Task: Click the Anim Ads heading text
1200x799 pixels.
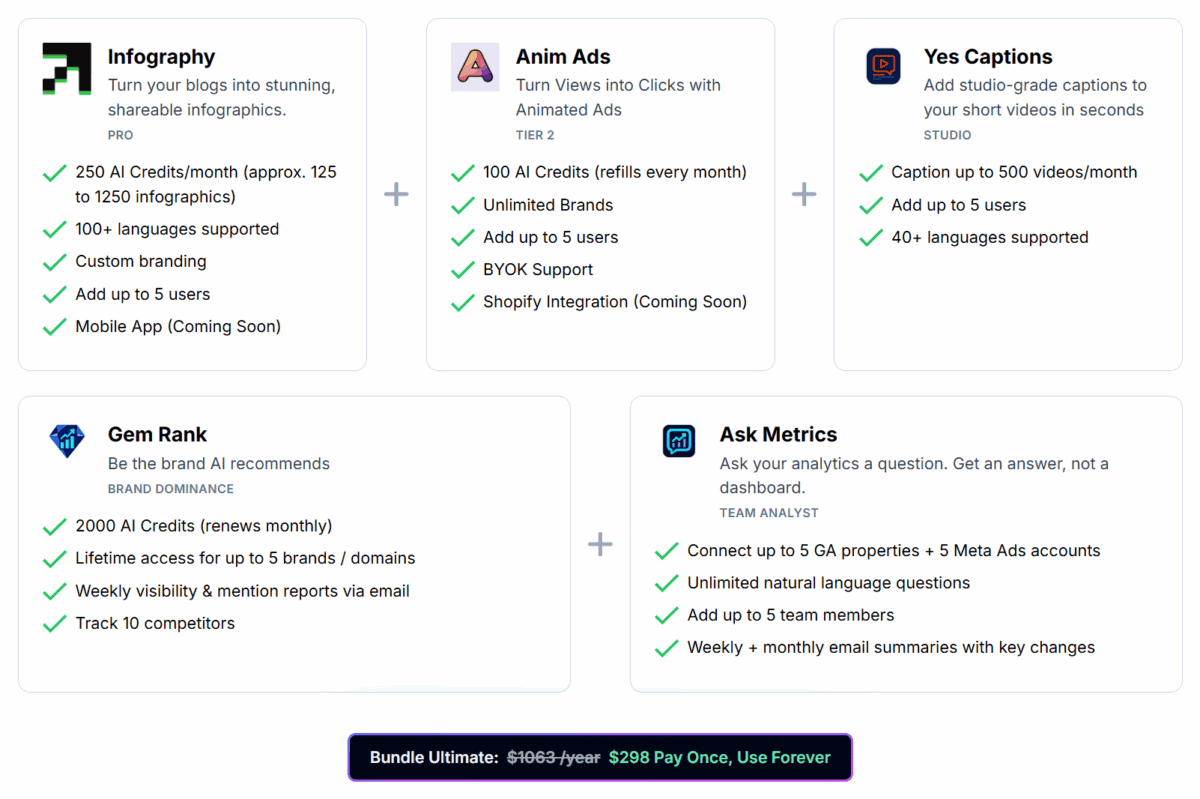Action: (x=563, y=57)
